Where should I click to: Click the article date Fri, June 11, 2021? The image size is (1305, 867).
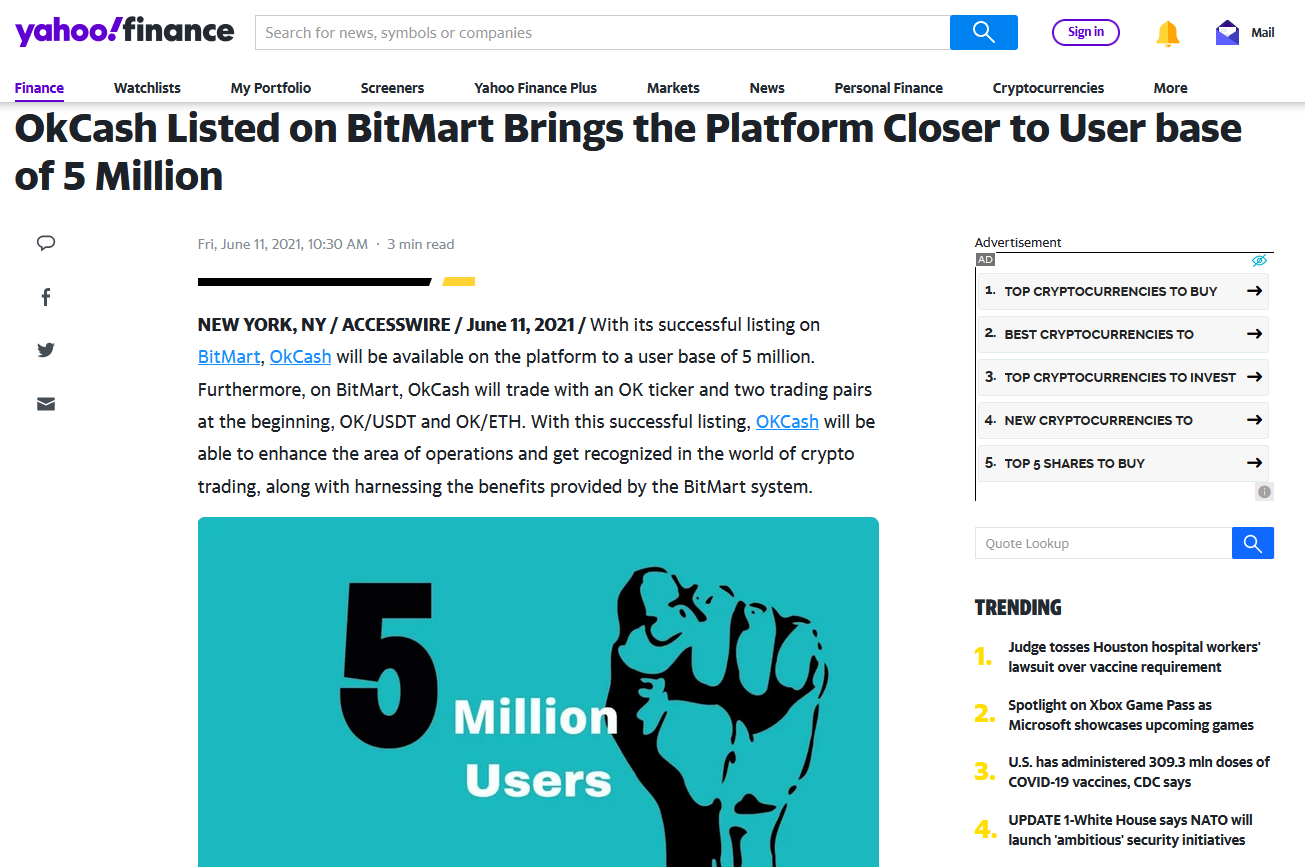[x=283, y=244]
